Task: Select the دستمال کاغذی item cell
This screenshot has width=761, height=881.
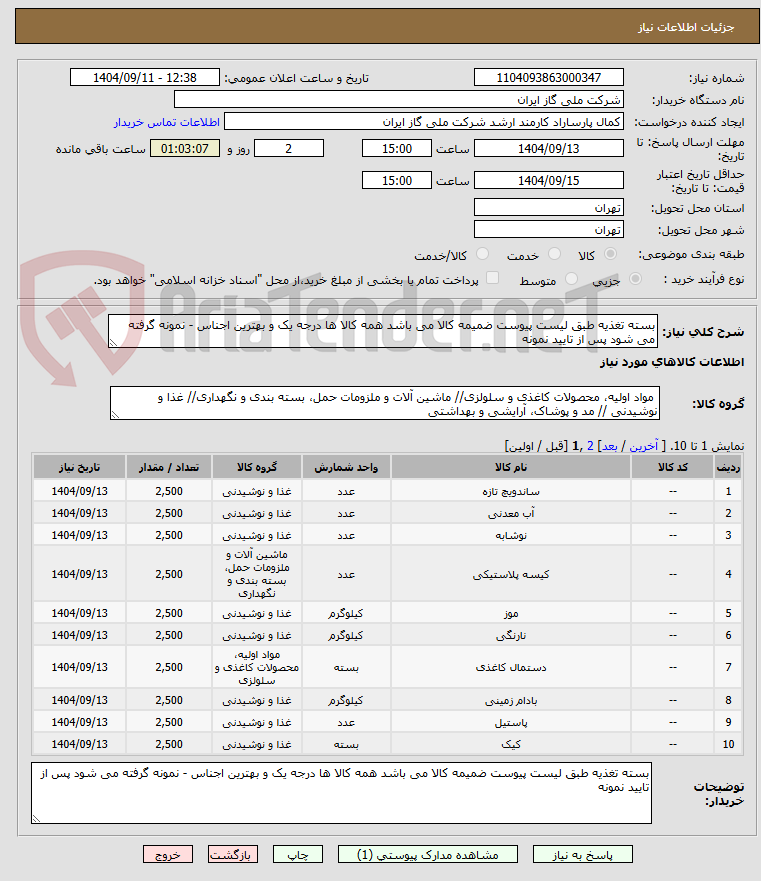Action: tap(511, 667)
